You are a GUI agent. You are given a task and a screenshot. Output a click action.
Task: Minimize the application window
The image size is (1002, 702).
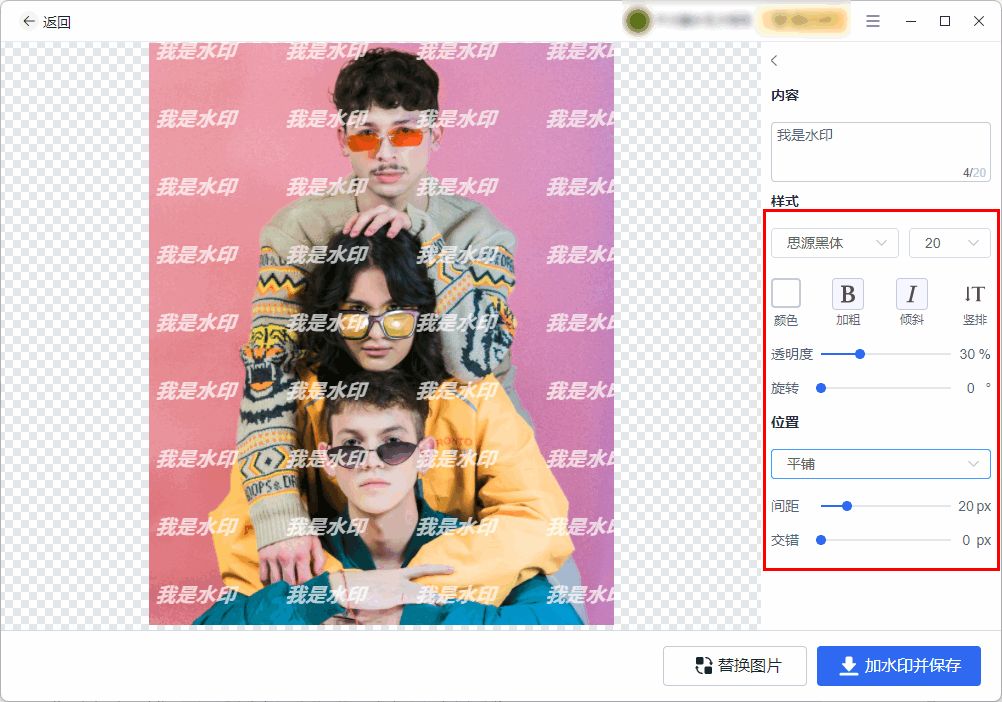[x=911, y=21]
